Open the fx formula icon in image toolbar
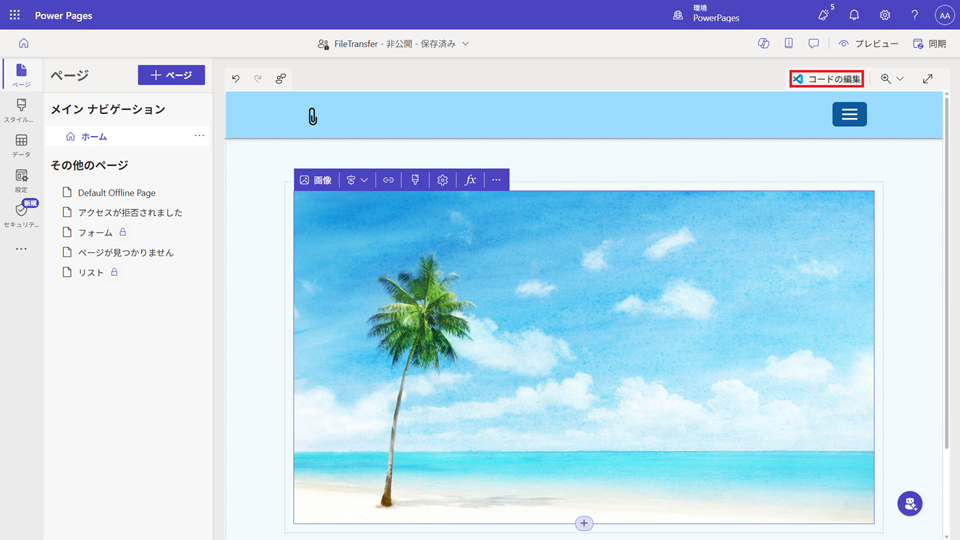Image resolution: width=960 pixels, height=540 pixels. (x=470, y=180)
